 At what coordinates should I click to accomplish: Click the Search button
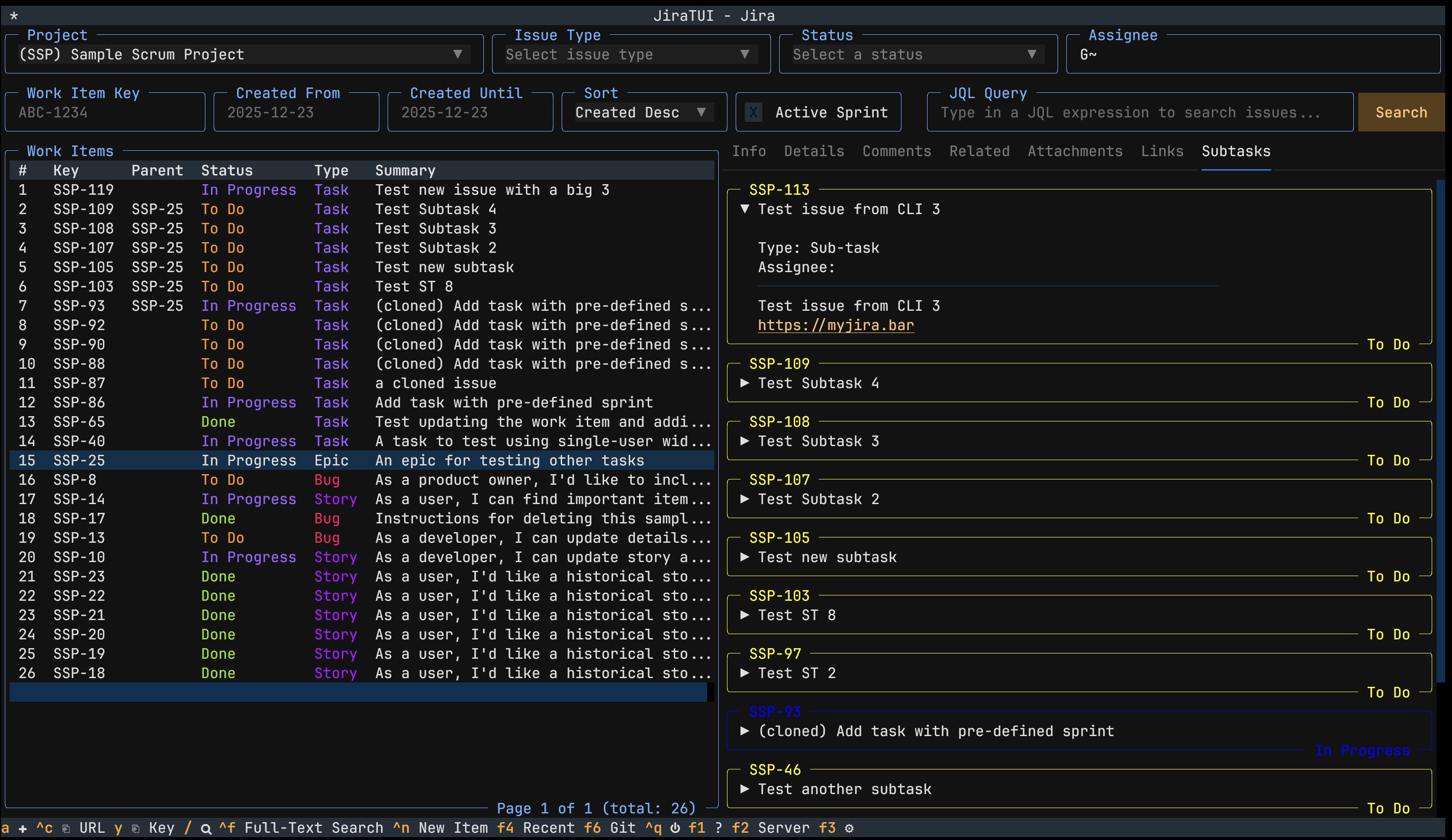(x=1401, y=112)
